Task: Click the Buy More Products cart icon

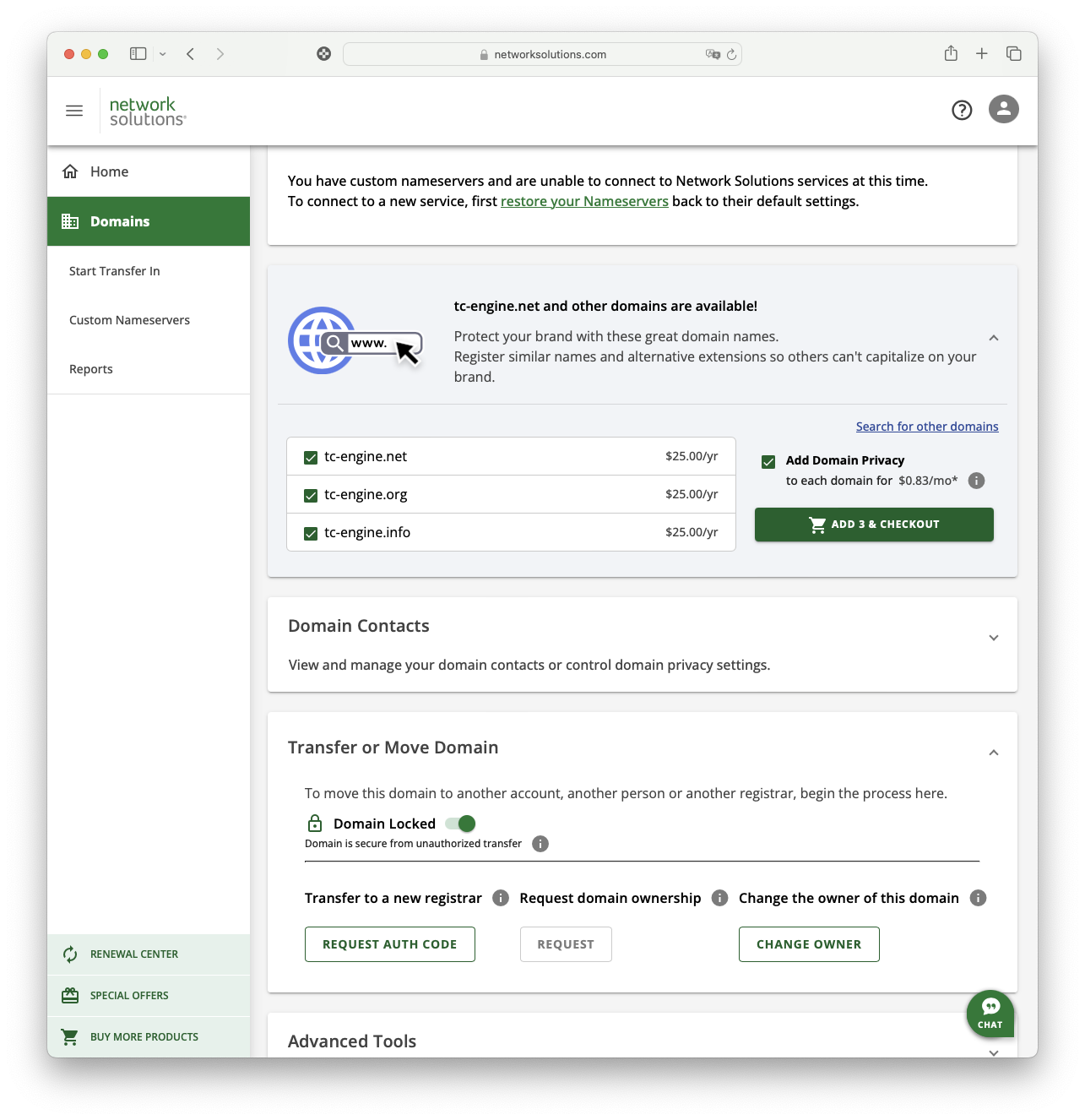Action: pyautogui.click(x=70, y=1036)
